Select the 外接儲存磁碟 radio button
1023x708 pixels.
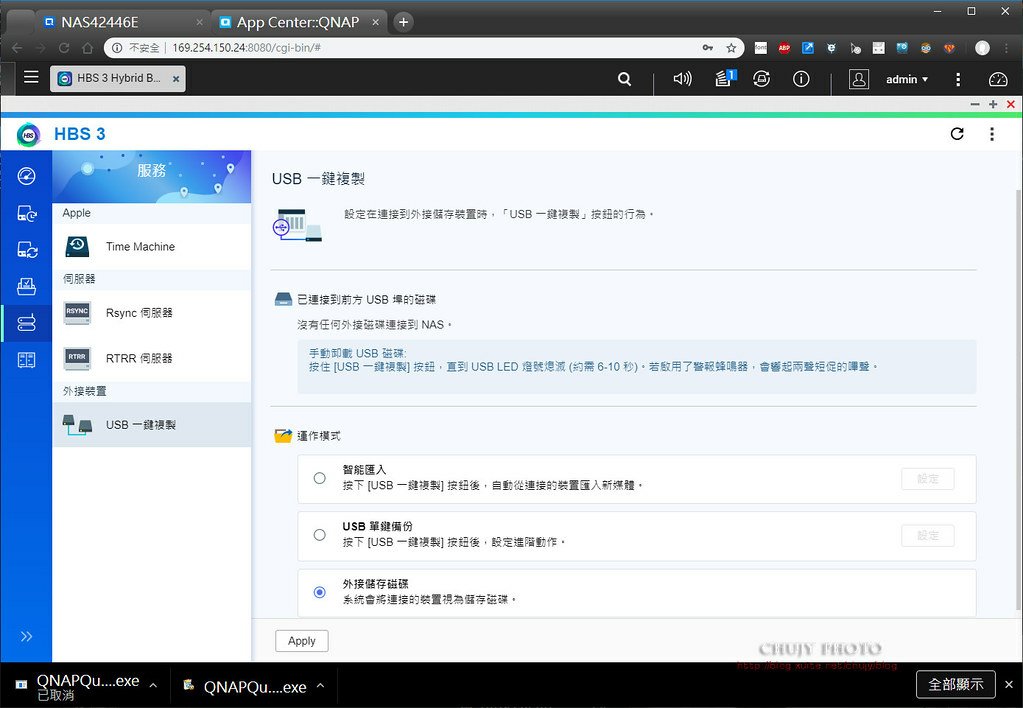point(319,593)
